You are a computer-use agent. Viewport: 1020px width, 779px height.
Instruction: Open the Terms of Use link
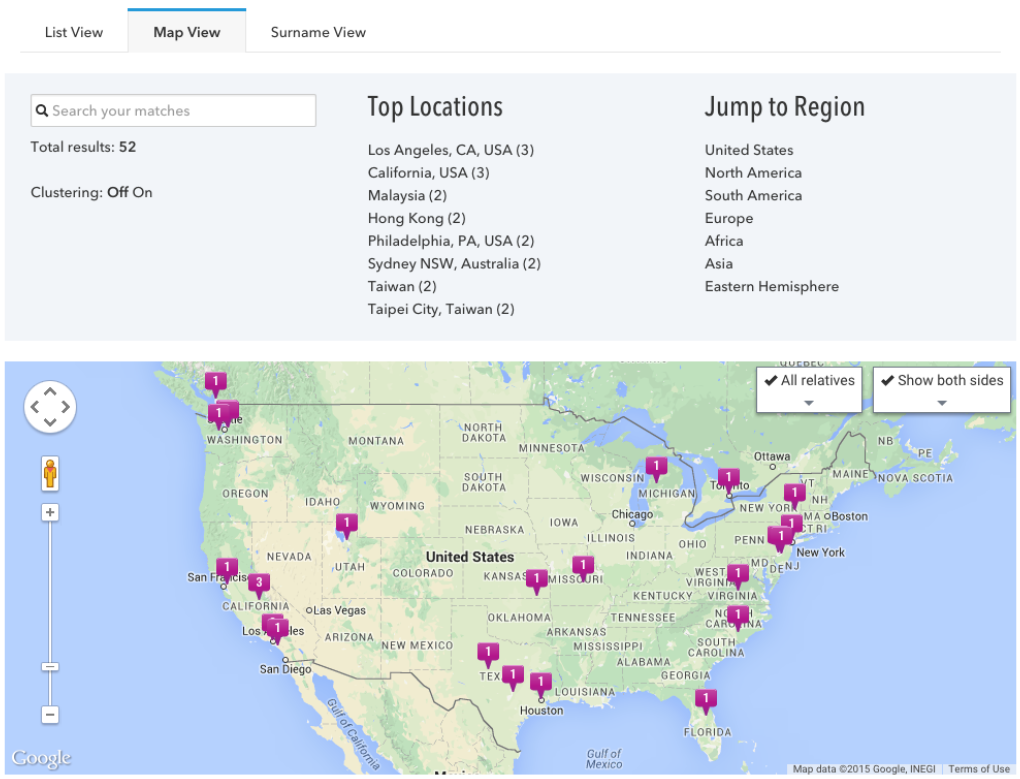(979, 769)
